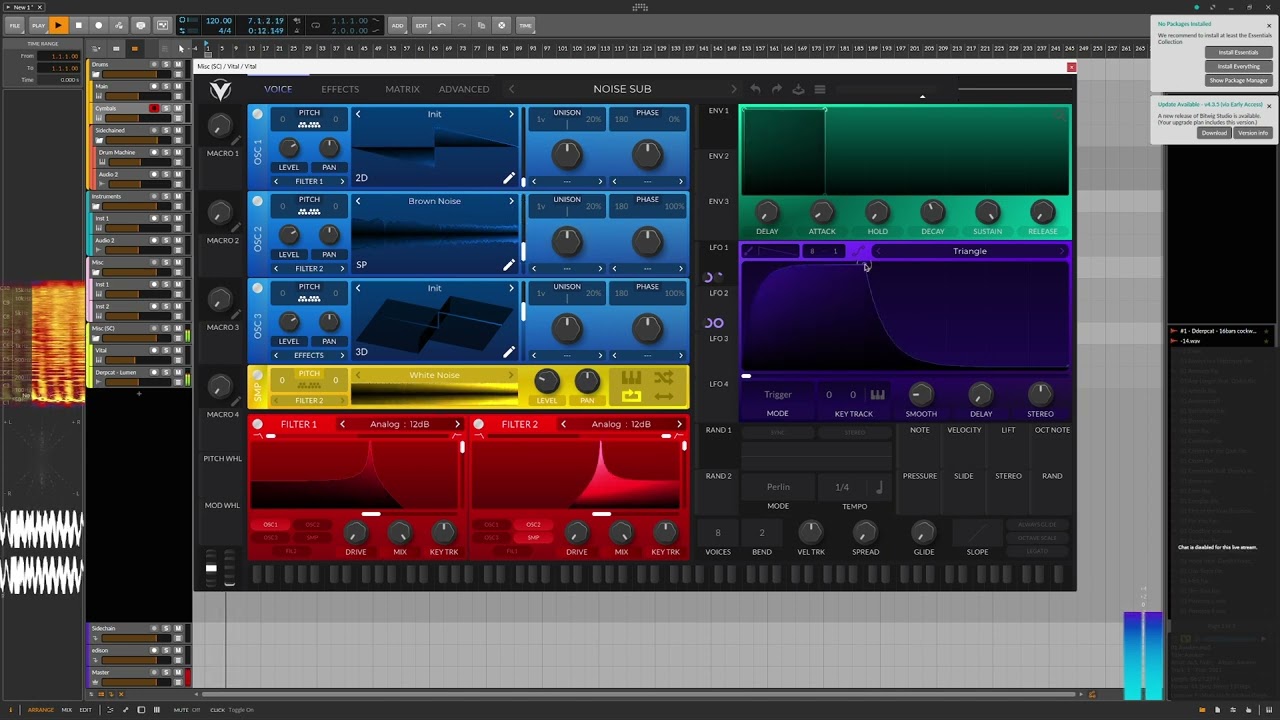Click the tempo value 120.00 field
This screenshot has height=720, width=1280.
pyautogui.click(x=218, y=21)
